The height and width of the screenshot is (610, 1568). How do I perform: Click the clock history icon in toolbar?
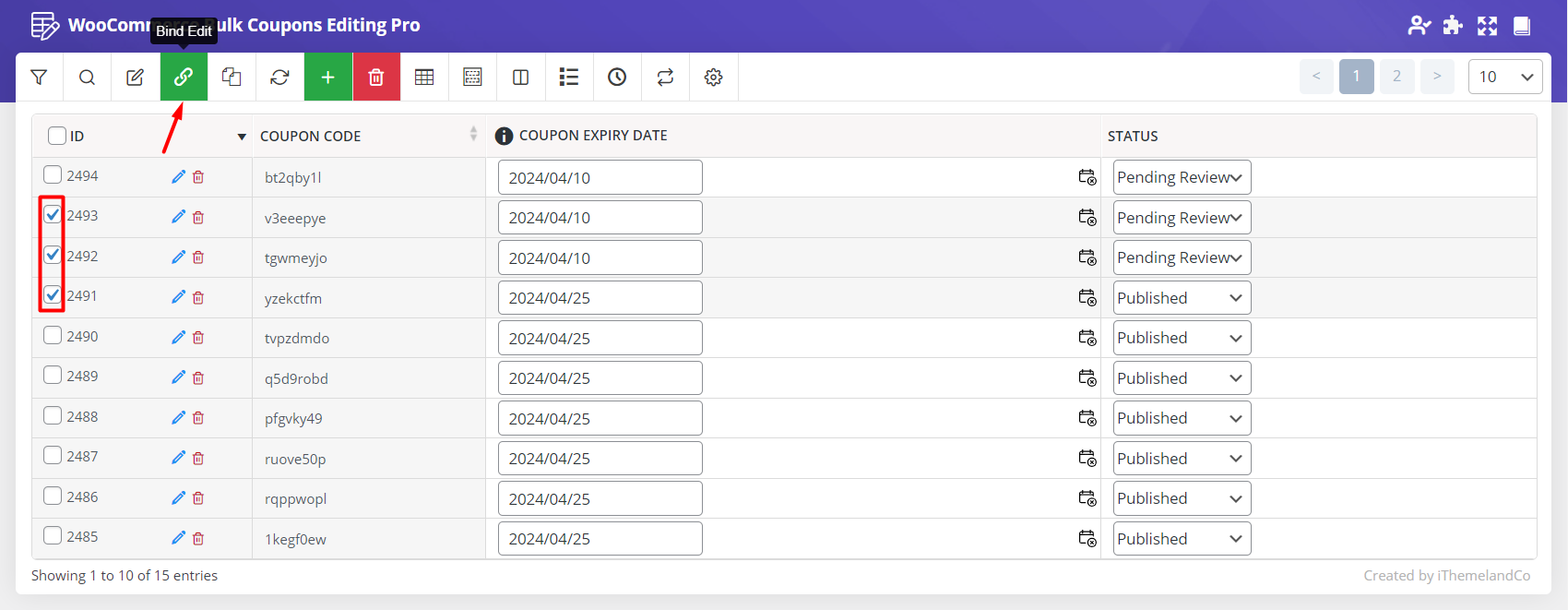tap(617, 78)
